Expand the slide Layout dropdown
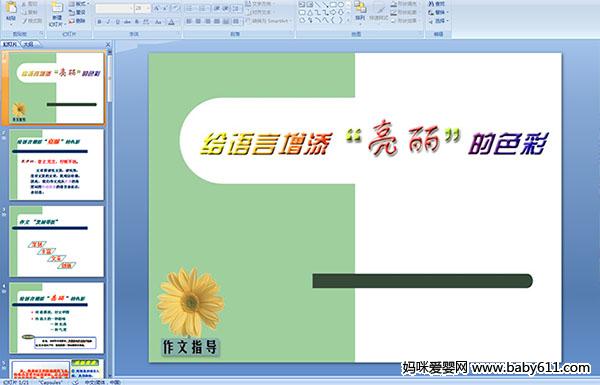This screenshot has height=385, width=600. 78,4
